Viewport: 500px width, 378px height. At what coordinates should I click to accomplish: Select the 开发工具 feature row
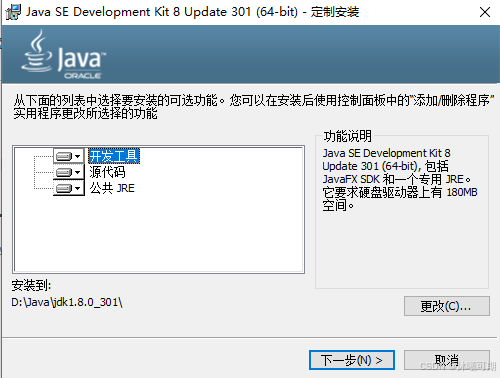(x=114, y=156)
